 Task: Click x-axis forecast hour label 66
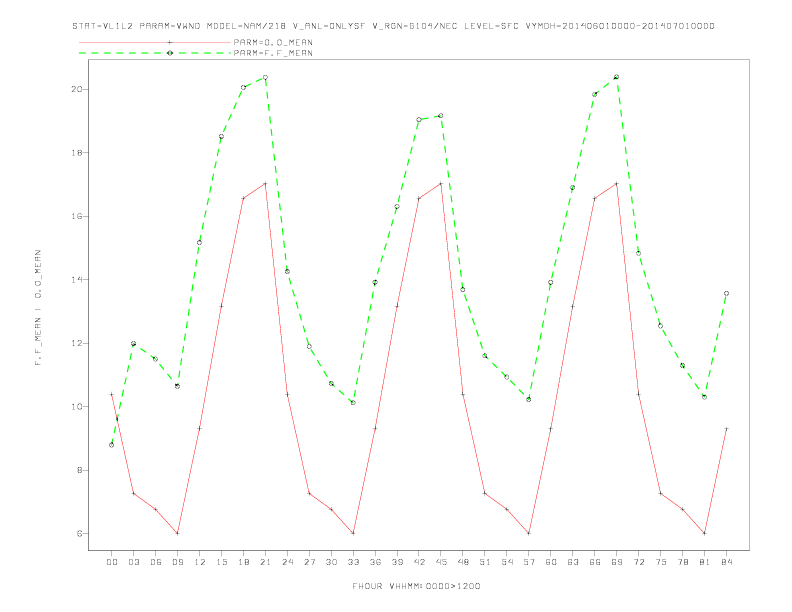tap(595, 562)
